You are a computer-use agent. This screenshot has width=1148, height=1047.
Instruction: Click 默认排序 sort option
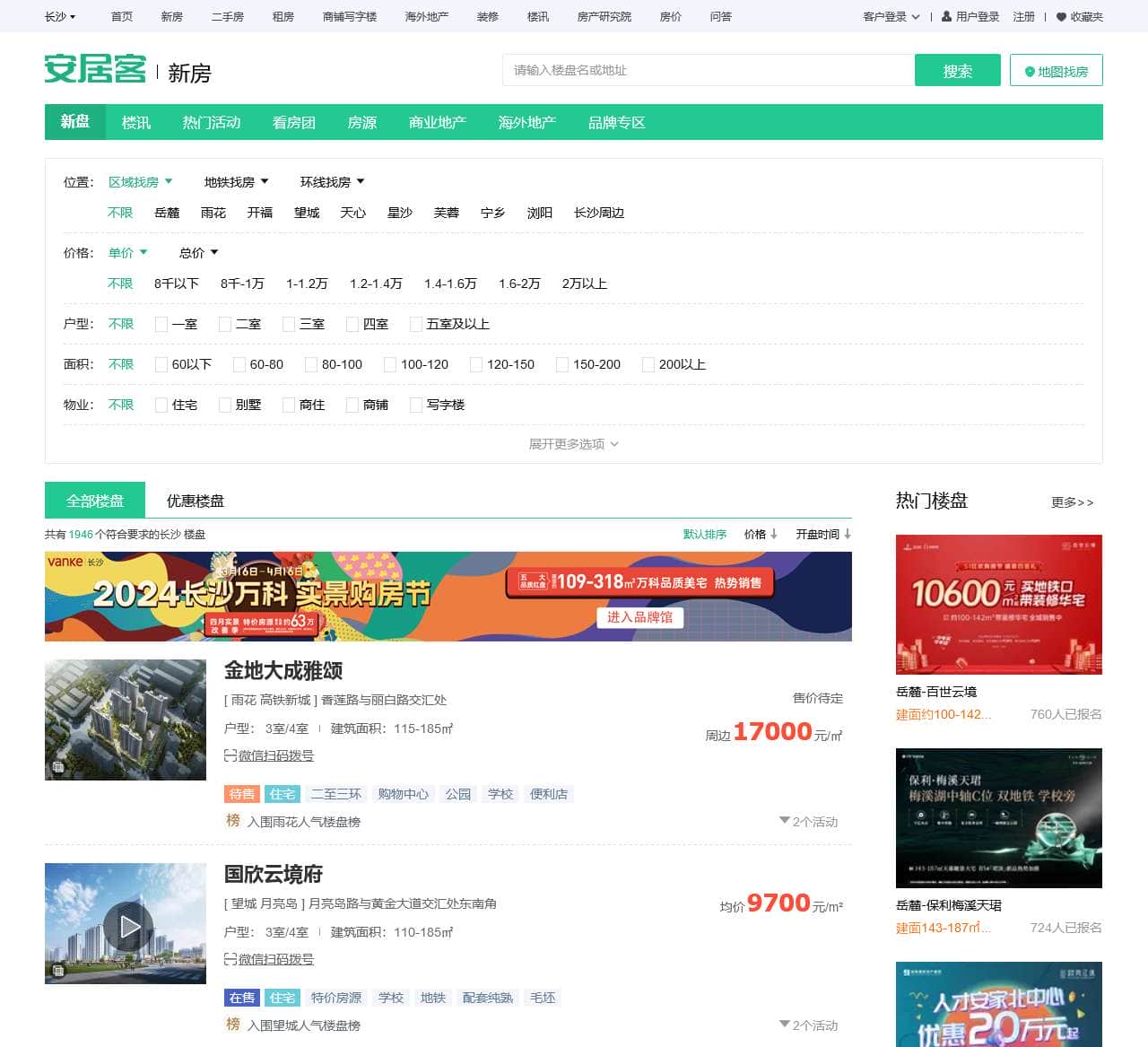click(x=705, y=534)
